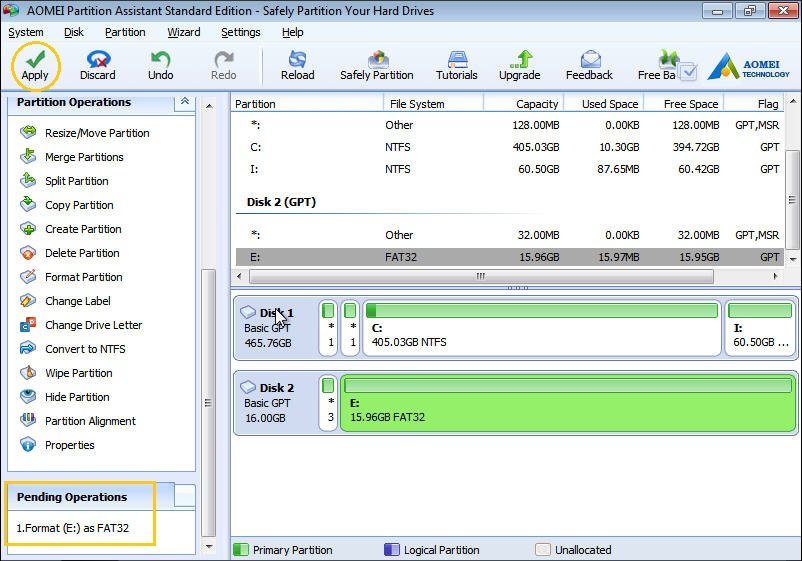This screenshot has width=802, height=561.
Task: Select the 32.00MB Other MSR row
Action: pyautogui.click(x=509, y=235)
